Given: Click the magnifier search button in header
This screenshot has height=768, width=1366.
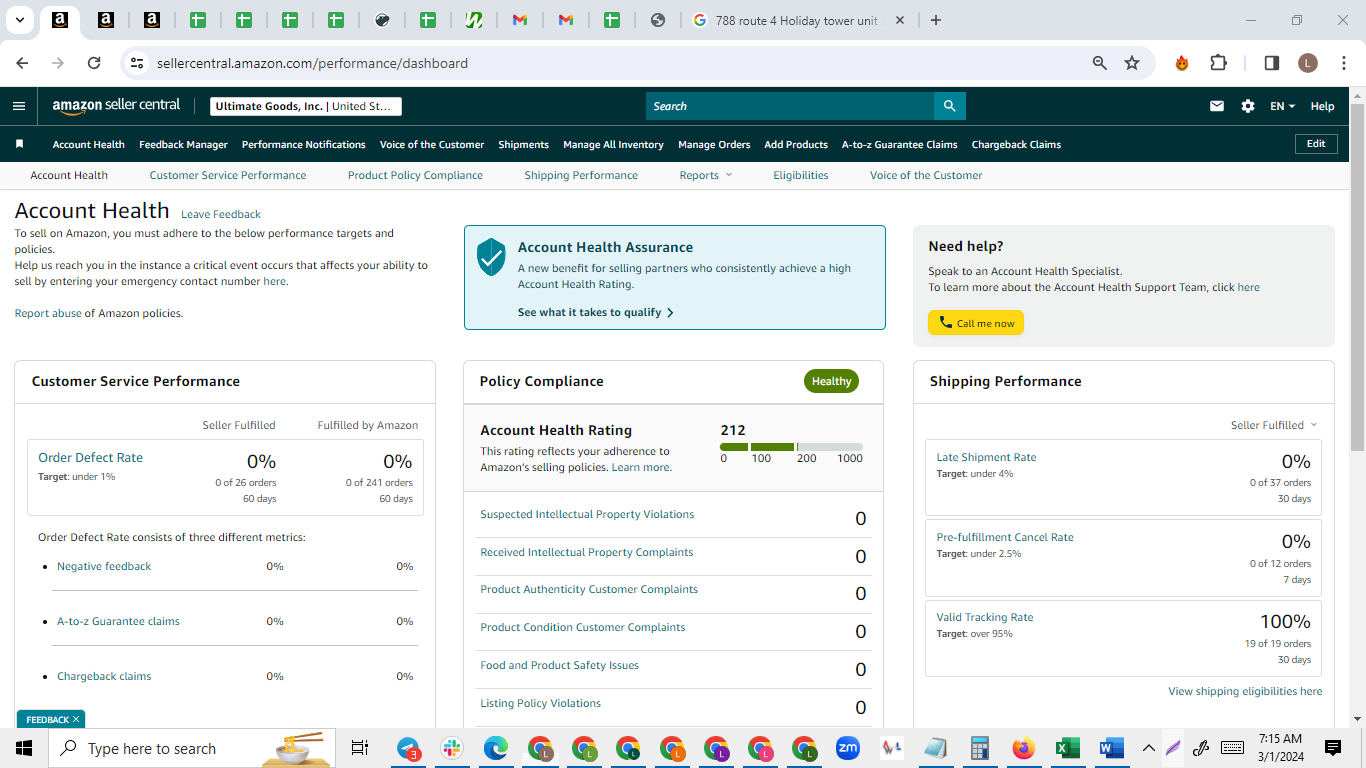Looking at the screenshot, I should click(950, 106).
